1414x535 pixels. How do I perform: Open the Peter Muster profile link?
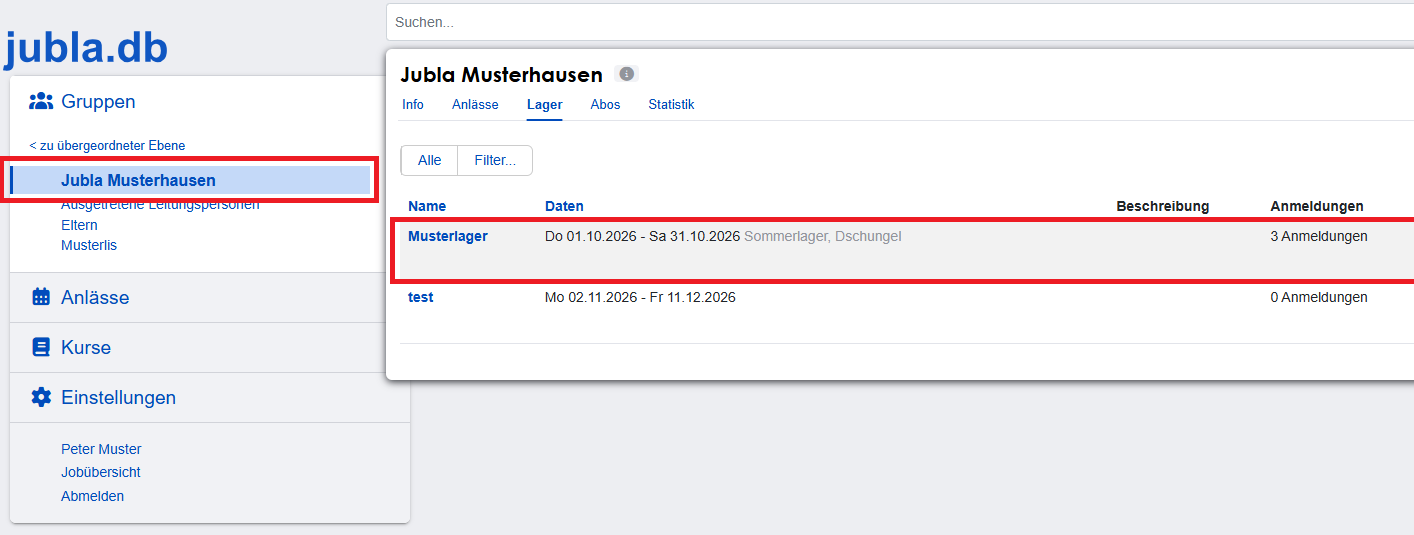101,449
